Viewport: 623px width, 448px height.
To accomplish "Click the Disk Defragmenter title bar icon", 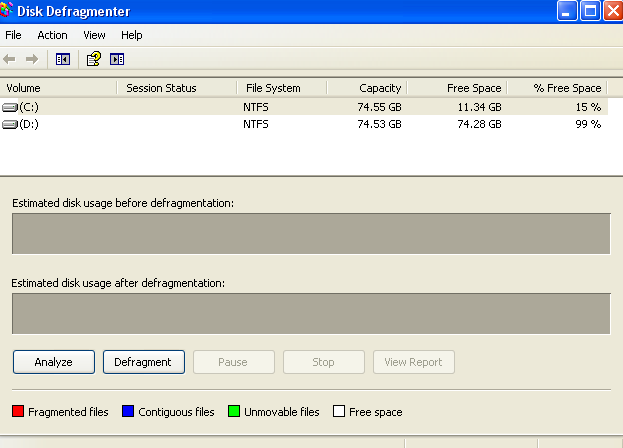I will coord(6,10).
